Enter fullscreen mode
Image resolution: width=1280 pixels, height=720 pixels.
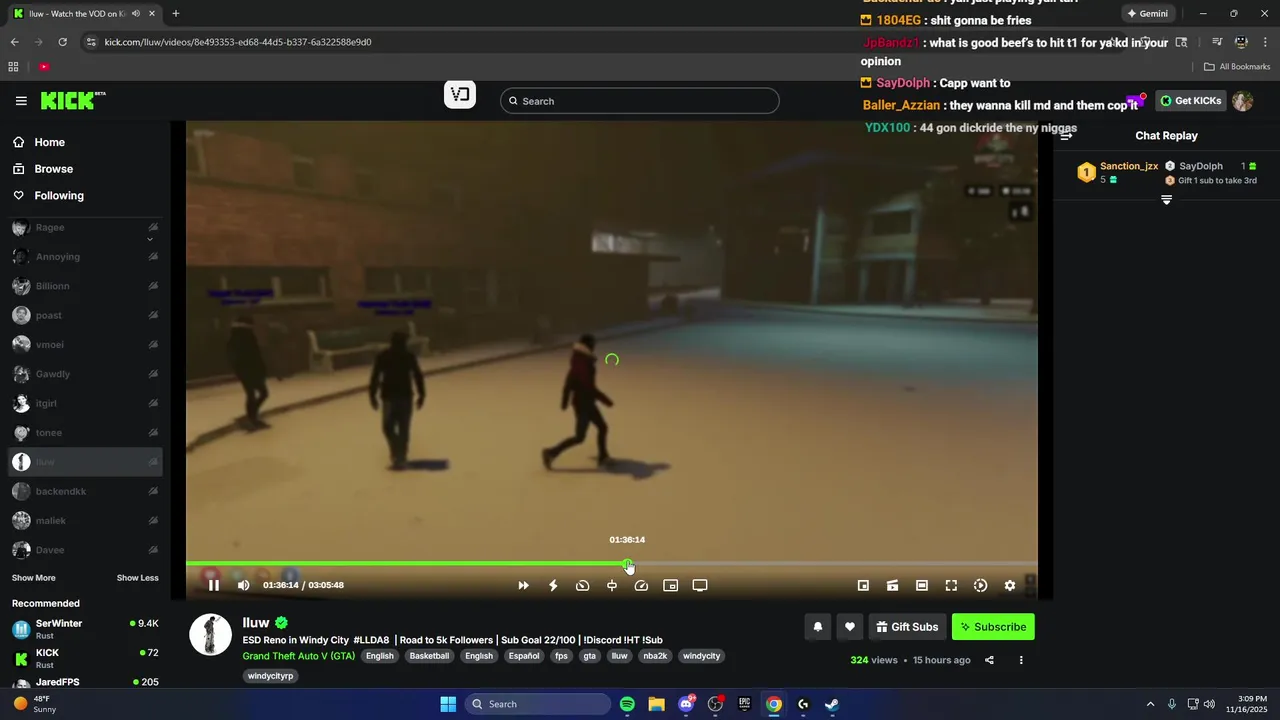pos(951,585)
